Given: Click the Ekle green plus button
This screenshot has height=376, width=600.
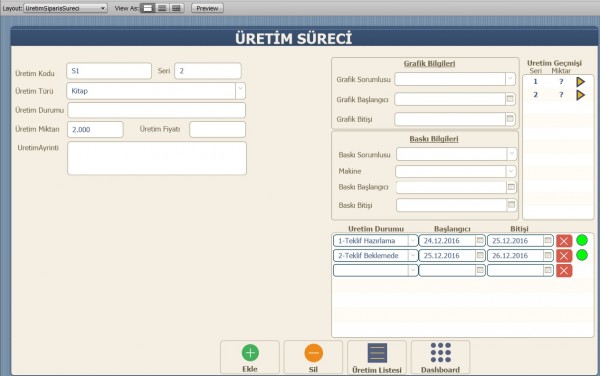Looking at the screenshot, I should [250, 357].
